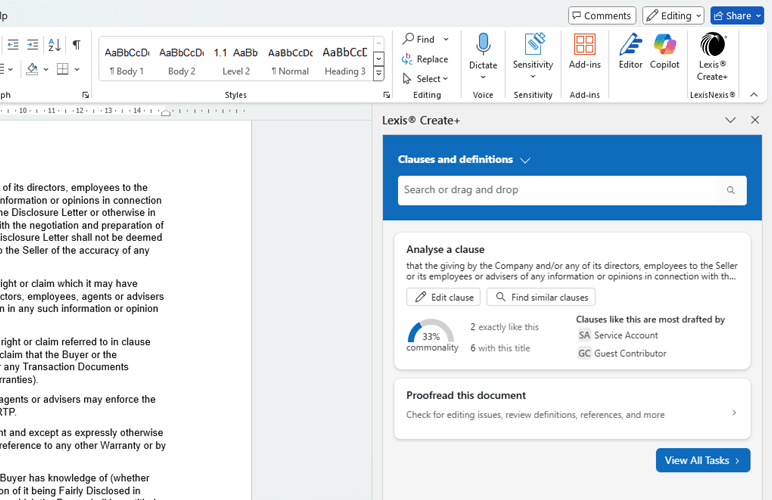Toggle show paragraph marks

tap(76, 45)
